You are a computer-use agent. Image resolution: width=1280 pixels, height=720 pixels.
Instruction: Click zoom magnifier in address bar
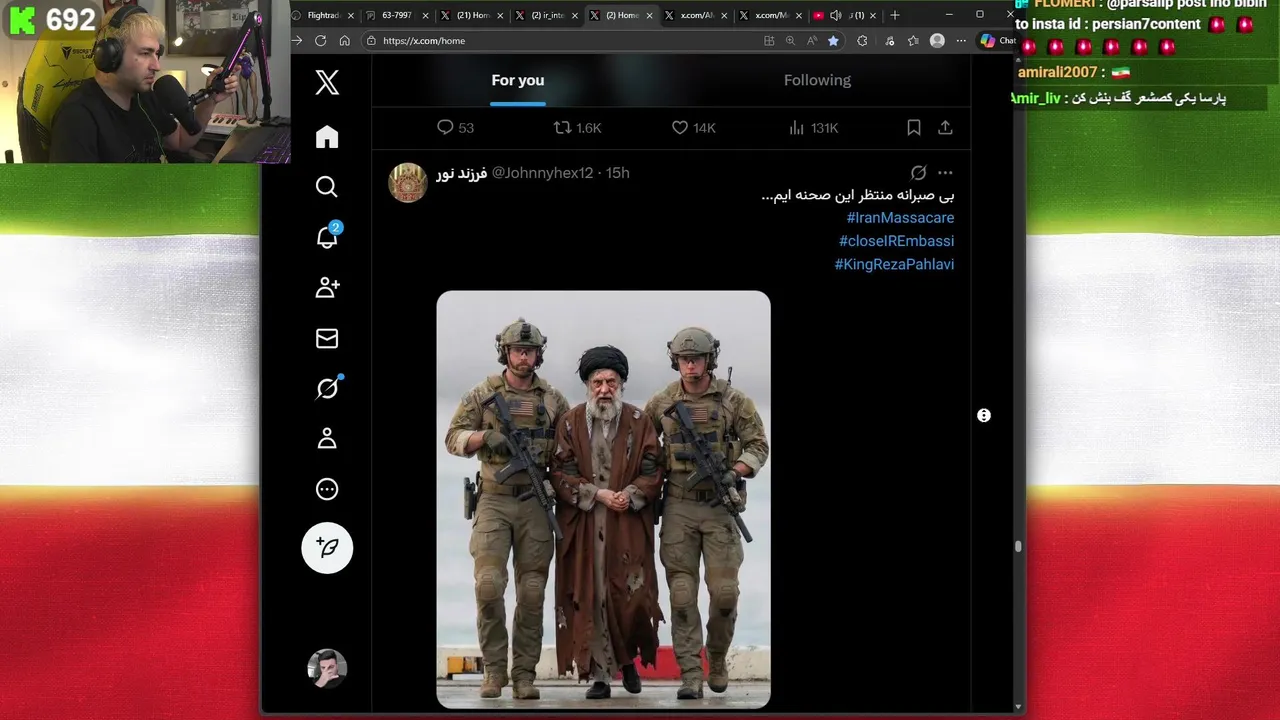(x=790, y=41)
